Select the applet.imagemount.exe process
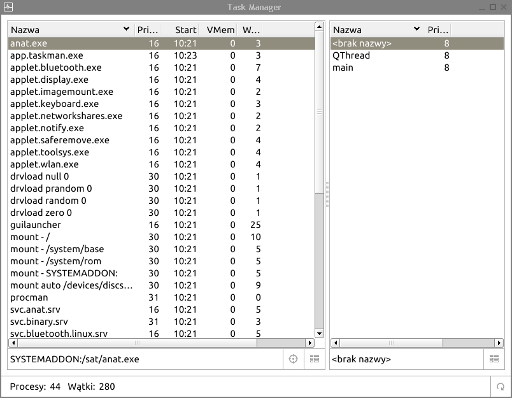 [x=161, y=92]
